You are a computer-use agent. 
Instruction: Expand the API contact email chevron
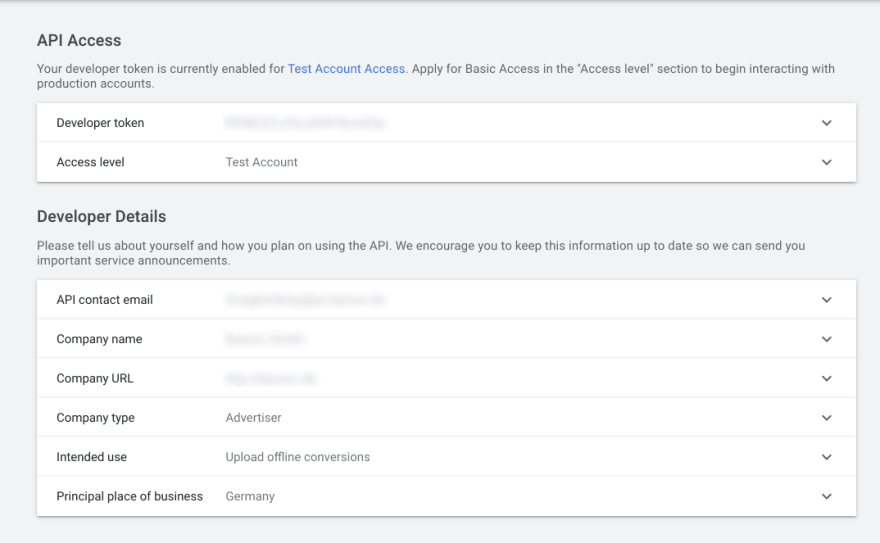[826, 300]
